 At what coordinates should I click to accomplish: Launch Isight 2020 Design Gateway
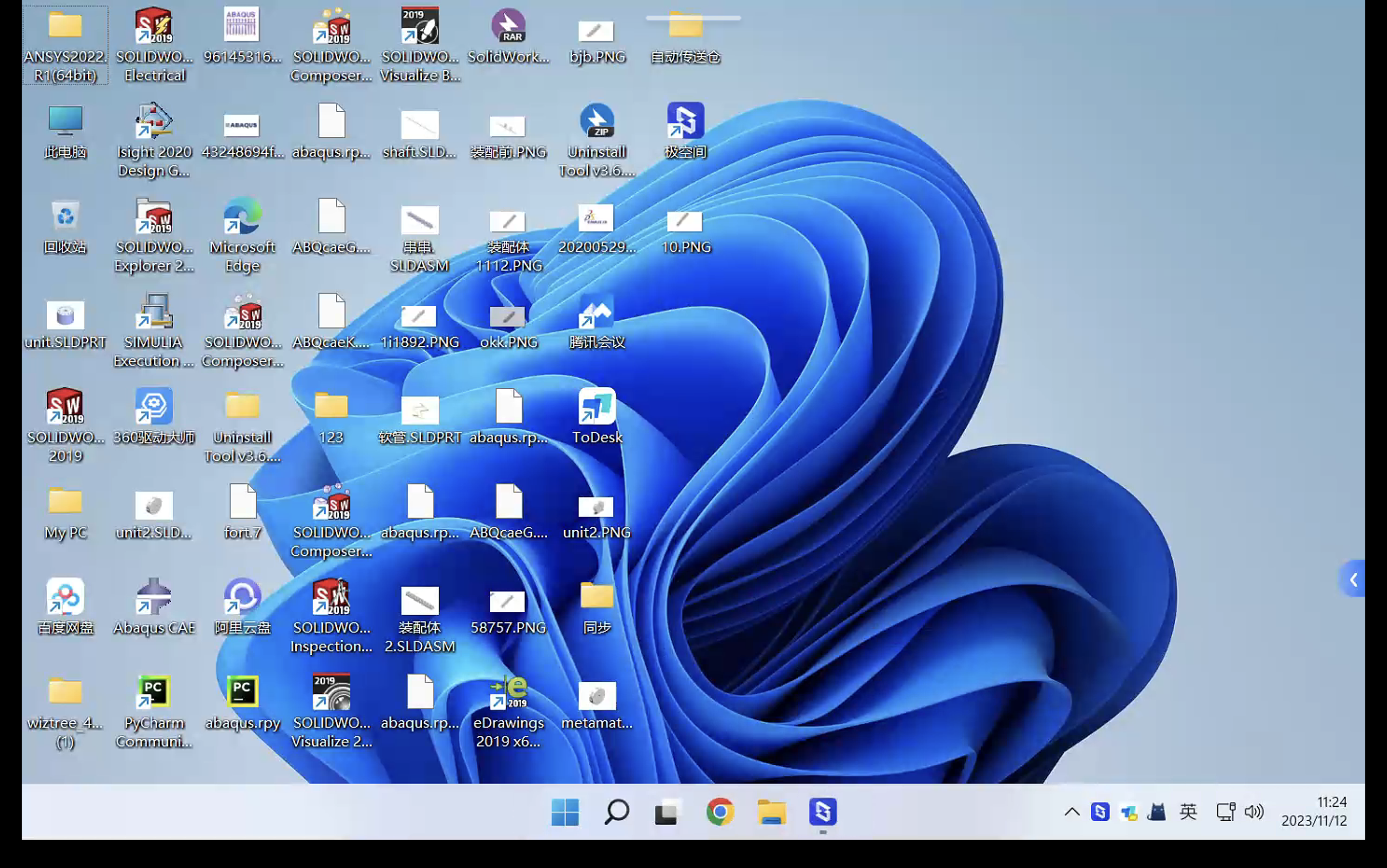154,140
